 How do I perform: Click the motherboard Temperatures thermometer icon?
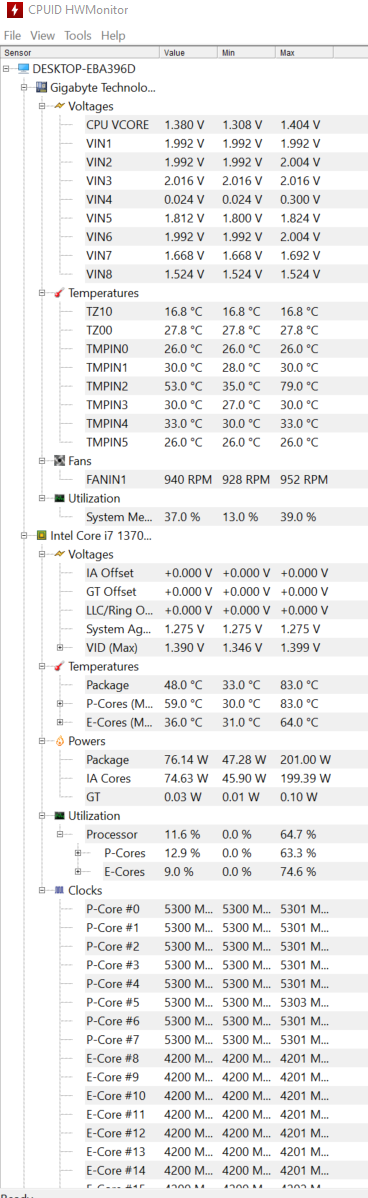60,293
